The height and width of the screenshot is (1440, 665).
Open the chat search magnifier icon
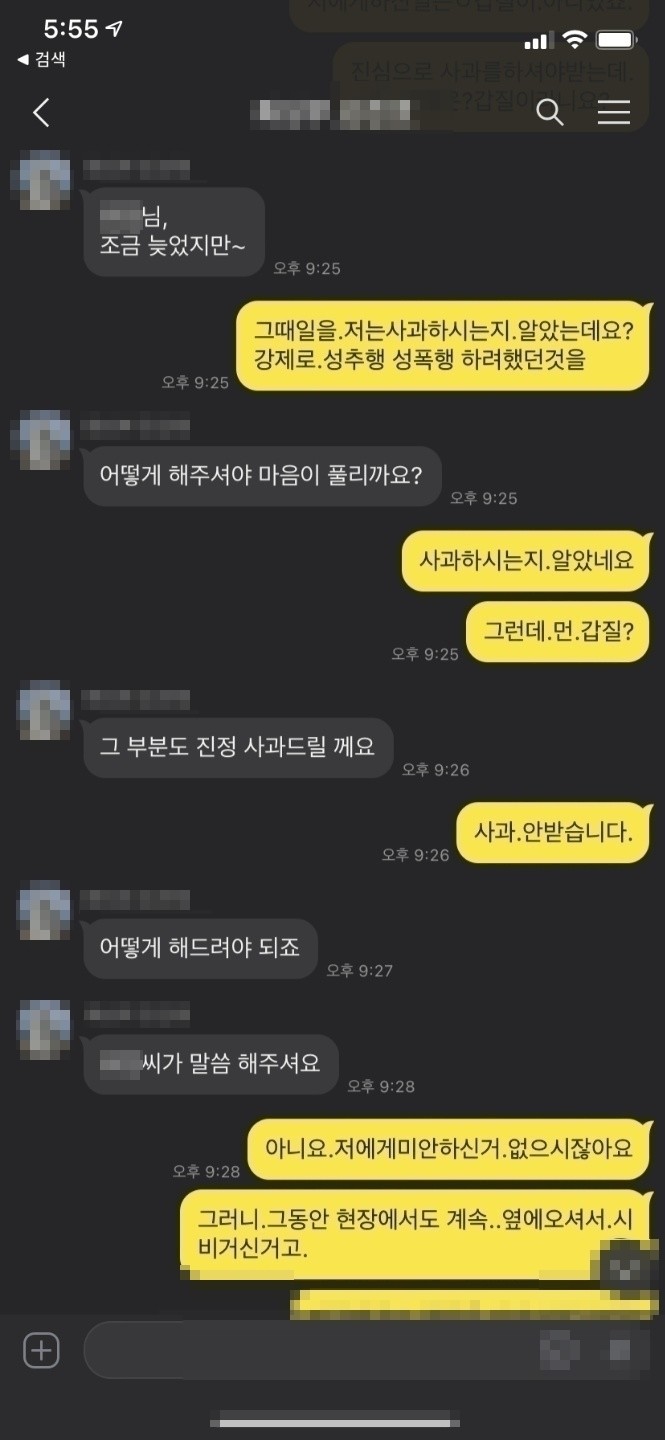click(550, 112)
